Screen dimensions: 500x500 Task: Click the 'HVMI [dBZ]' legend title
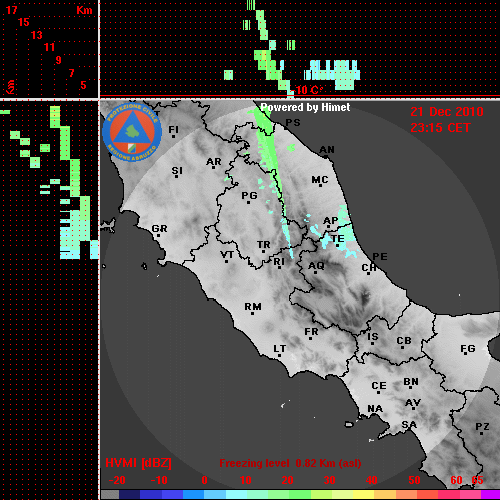(x=138, y=463)
